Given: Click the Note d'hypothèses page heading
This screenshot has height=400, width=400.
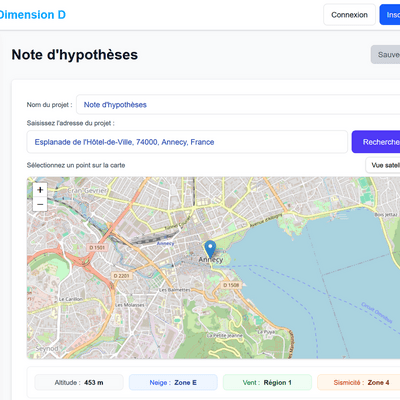Looking at the screenshot, I should 75,55.
